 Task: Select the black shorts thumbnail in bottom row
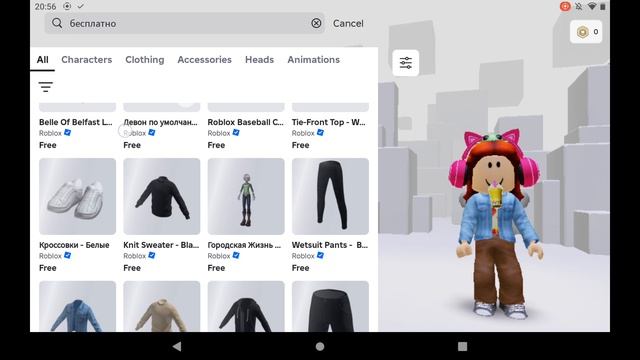pyautogui.click(x=330, y=306)
